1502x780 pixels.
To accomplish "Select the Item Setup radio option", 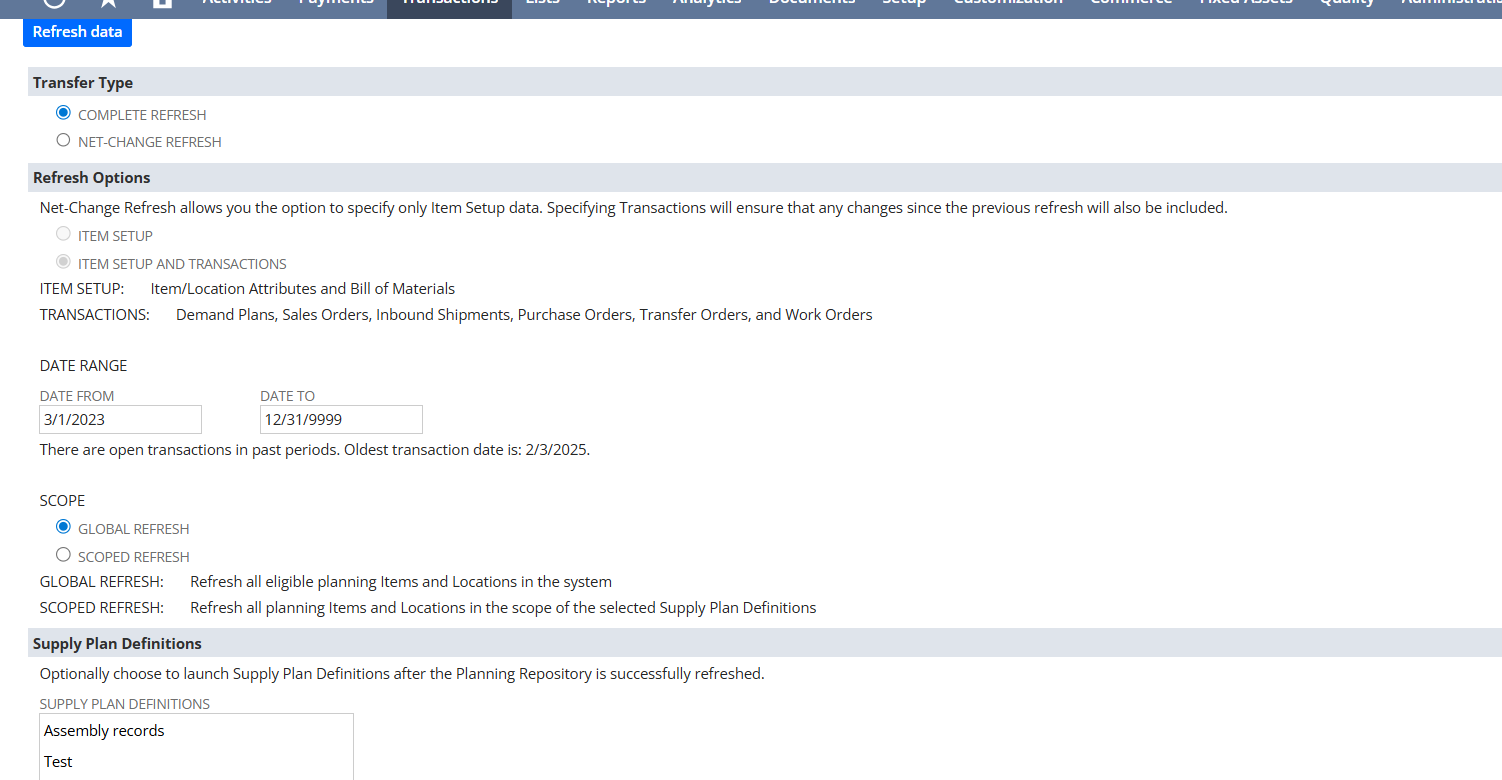I will tap(64, 235).
